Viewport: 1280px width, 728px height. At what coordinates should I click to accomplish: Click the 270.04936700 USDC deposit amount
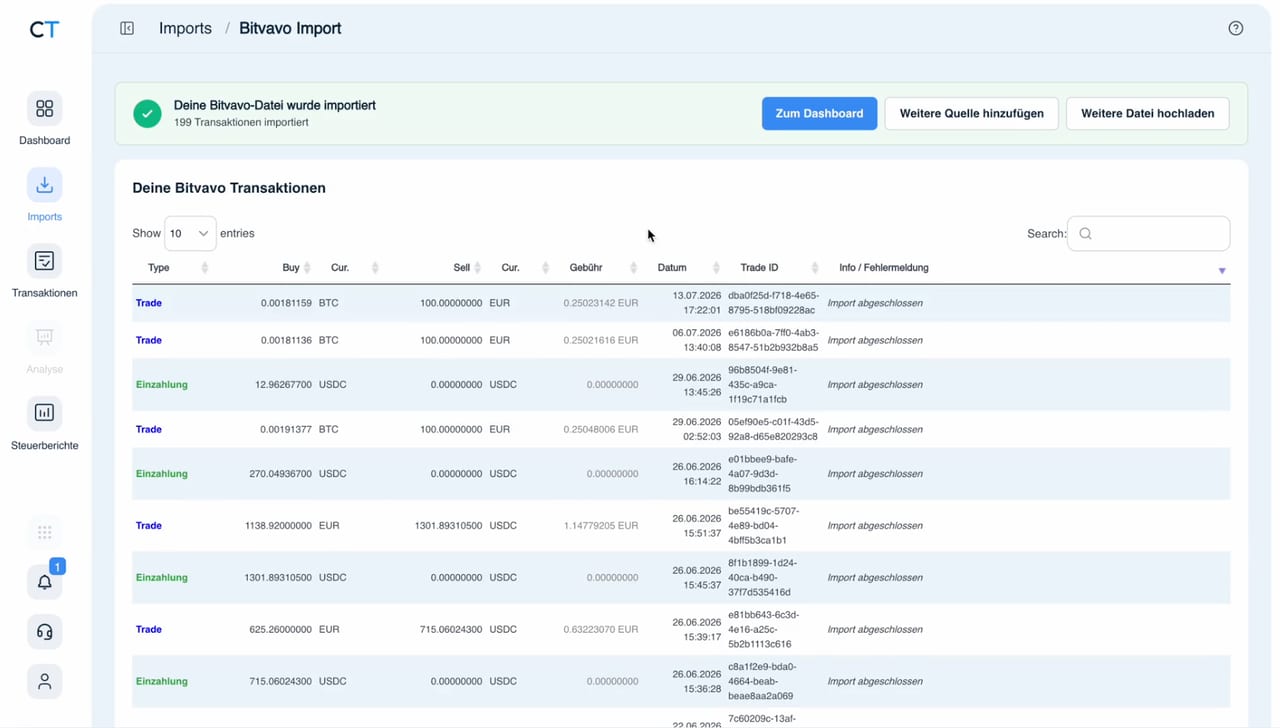coord(280,473)
